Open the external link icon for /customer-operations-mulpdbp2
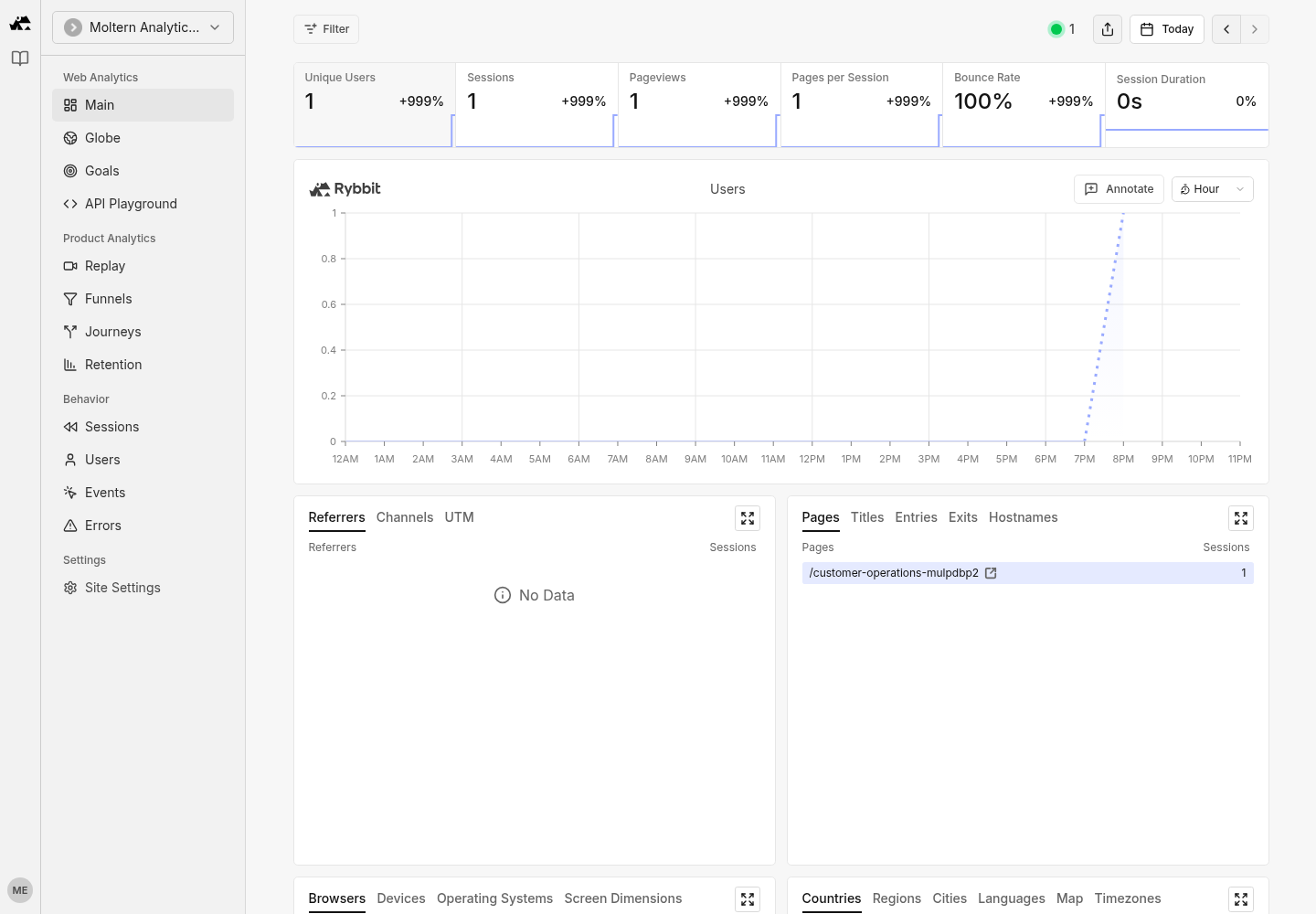 (991, 573)
